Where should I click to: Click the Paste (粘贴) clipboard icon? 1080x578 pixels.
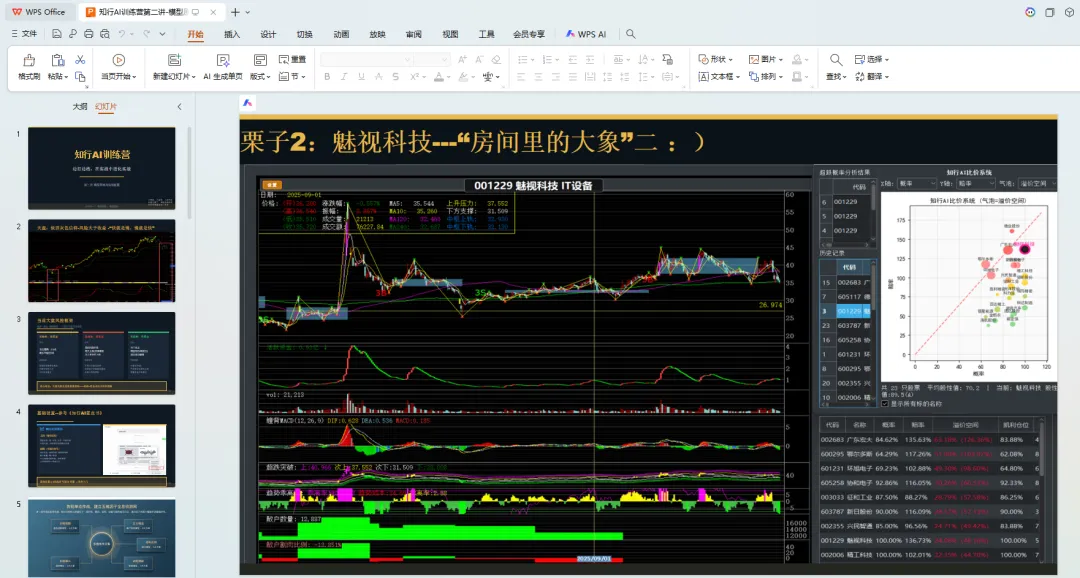[58, 61]
